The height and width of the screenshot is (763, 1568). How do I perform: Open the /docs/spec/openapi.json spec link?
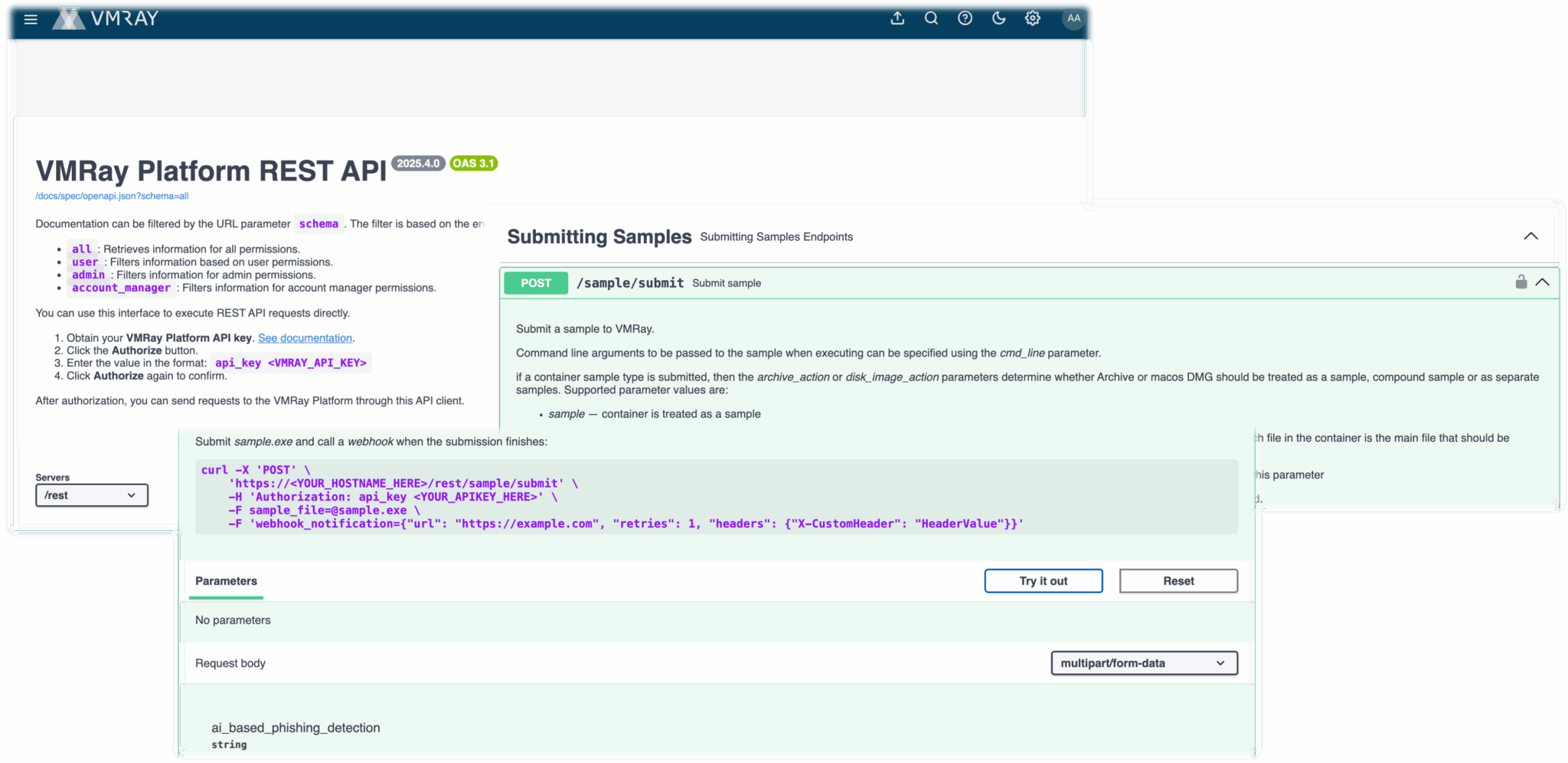[112, 196]
